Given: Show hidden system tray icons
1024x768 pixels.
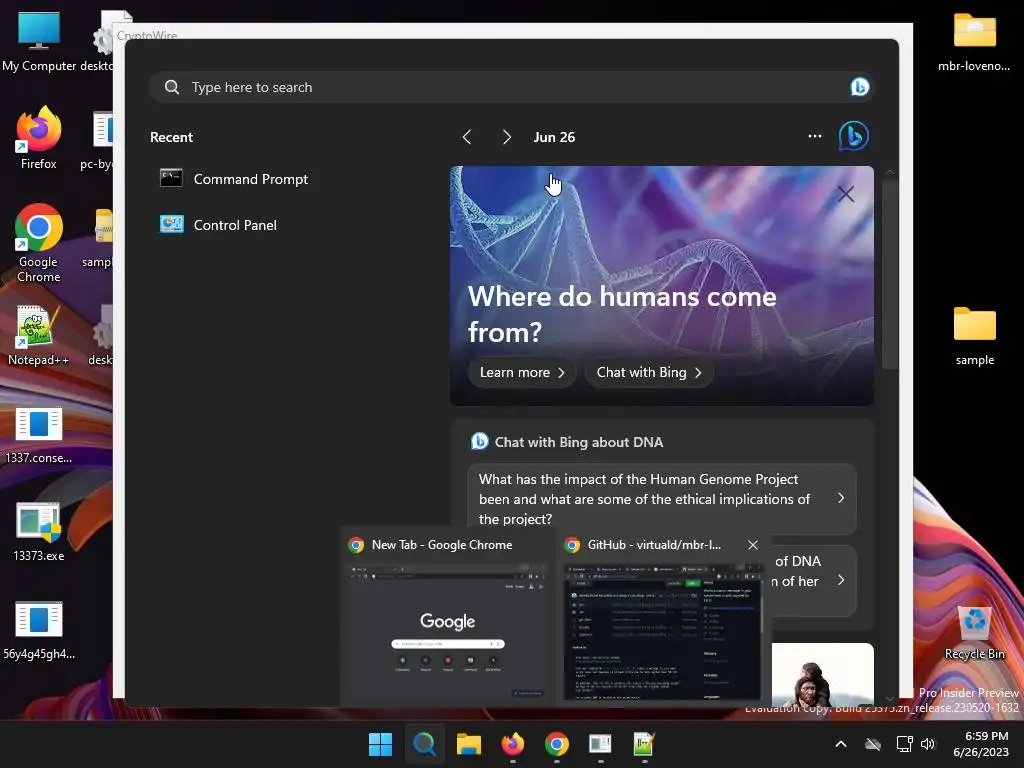Looking at the screenshot, I should 841,744.
